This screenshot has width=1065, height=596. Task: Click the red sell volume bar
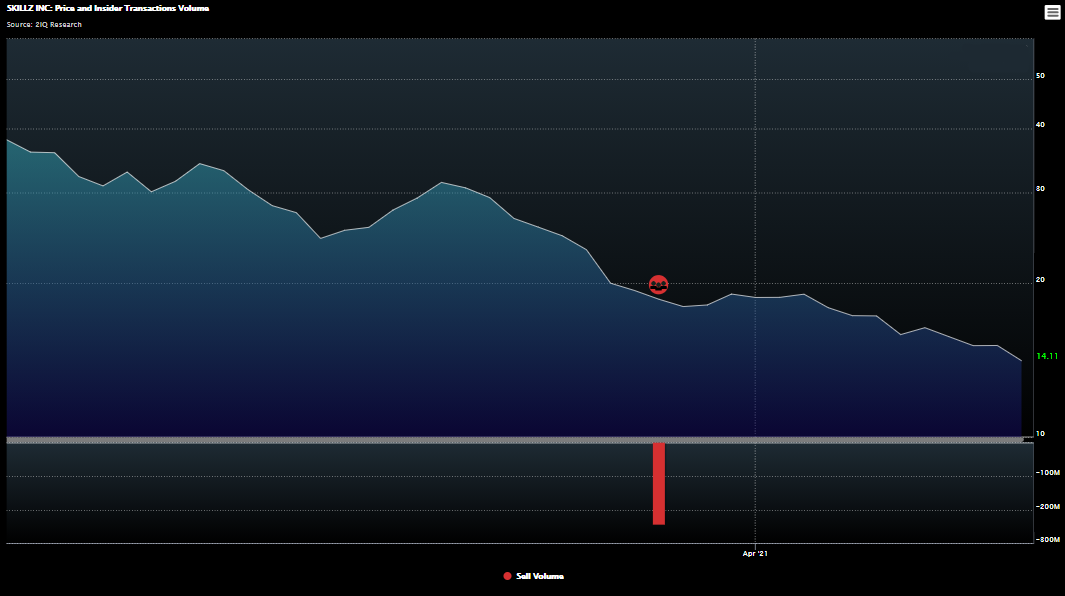659,483
